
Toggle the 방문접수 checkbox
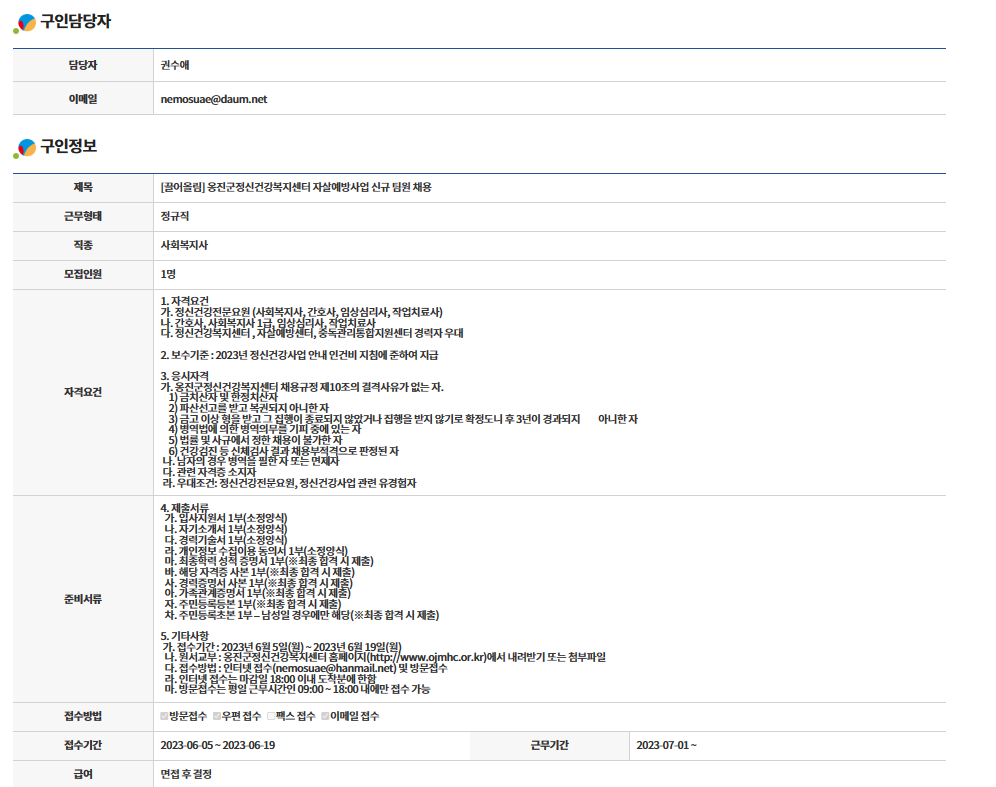pyautogui.click(x=165, y=716)
